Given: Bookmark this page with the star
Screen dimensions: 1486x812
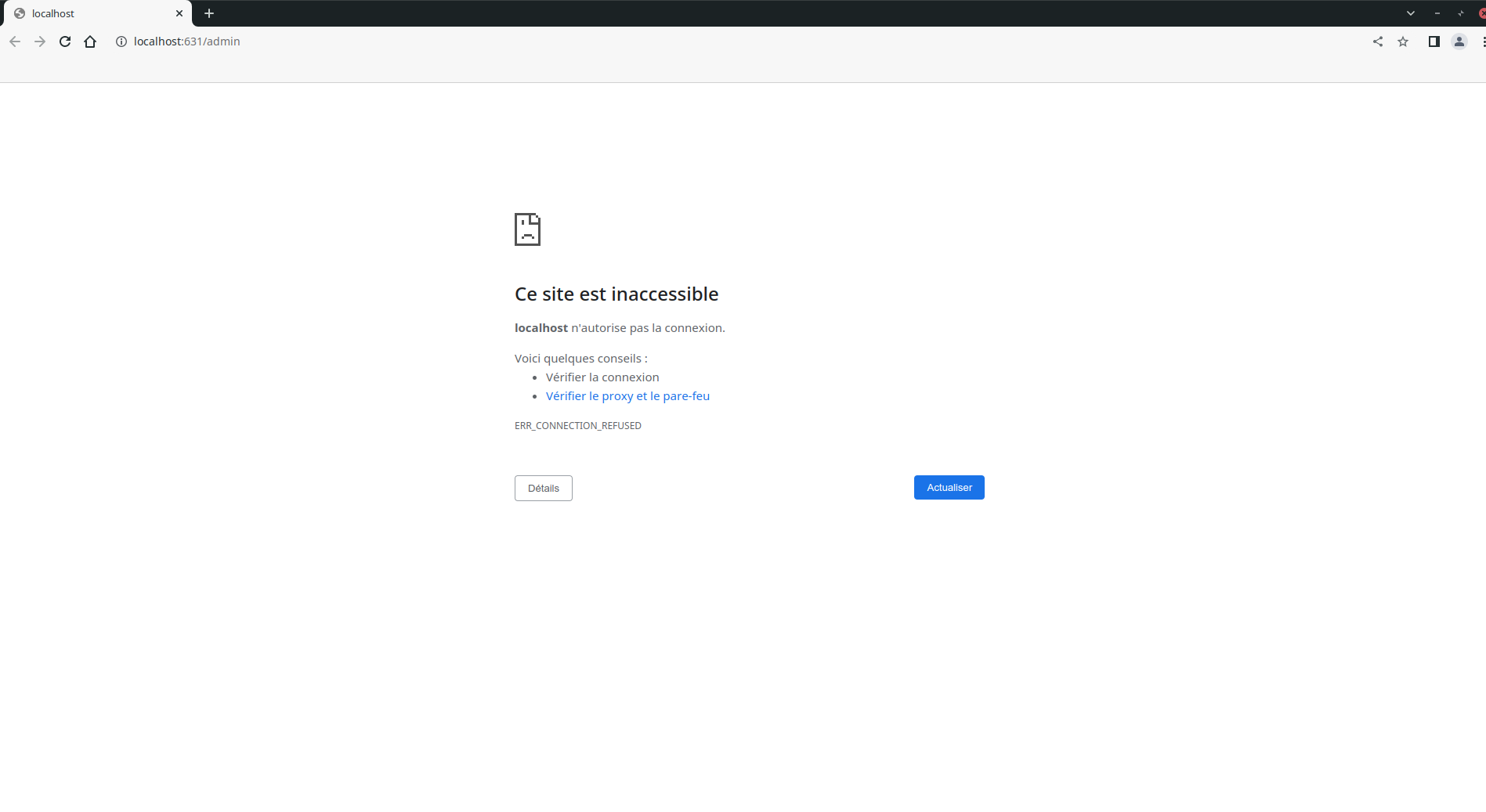Looking at the screenshot, I should [1403, 42].
